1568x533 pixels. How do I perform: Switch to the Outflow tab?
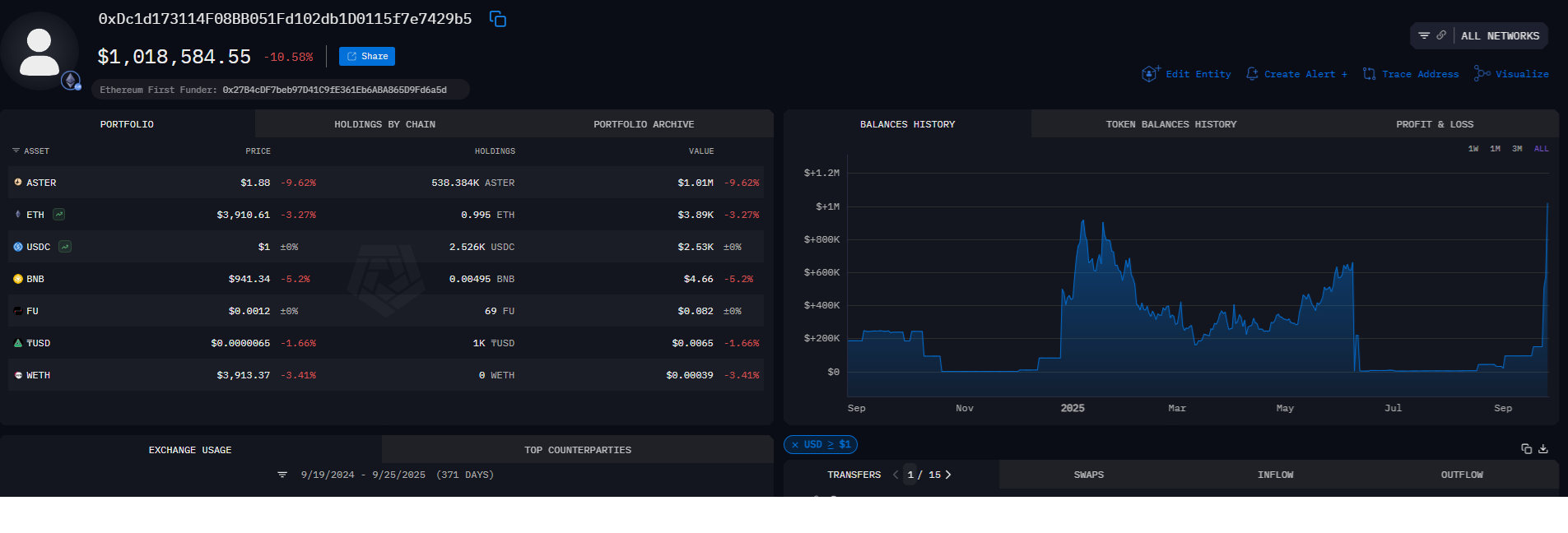pyautogui.click(x=1462, y=475)
